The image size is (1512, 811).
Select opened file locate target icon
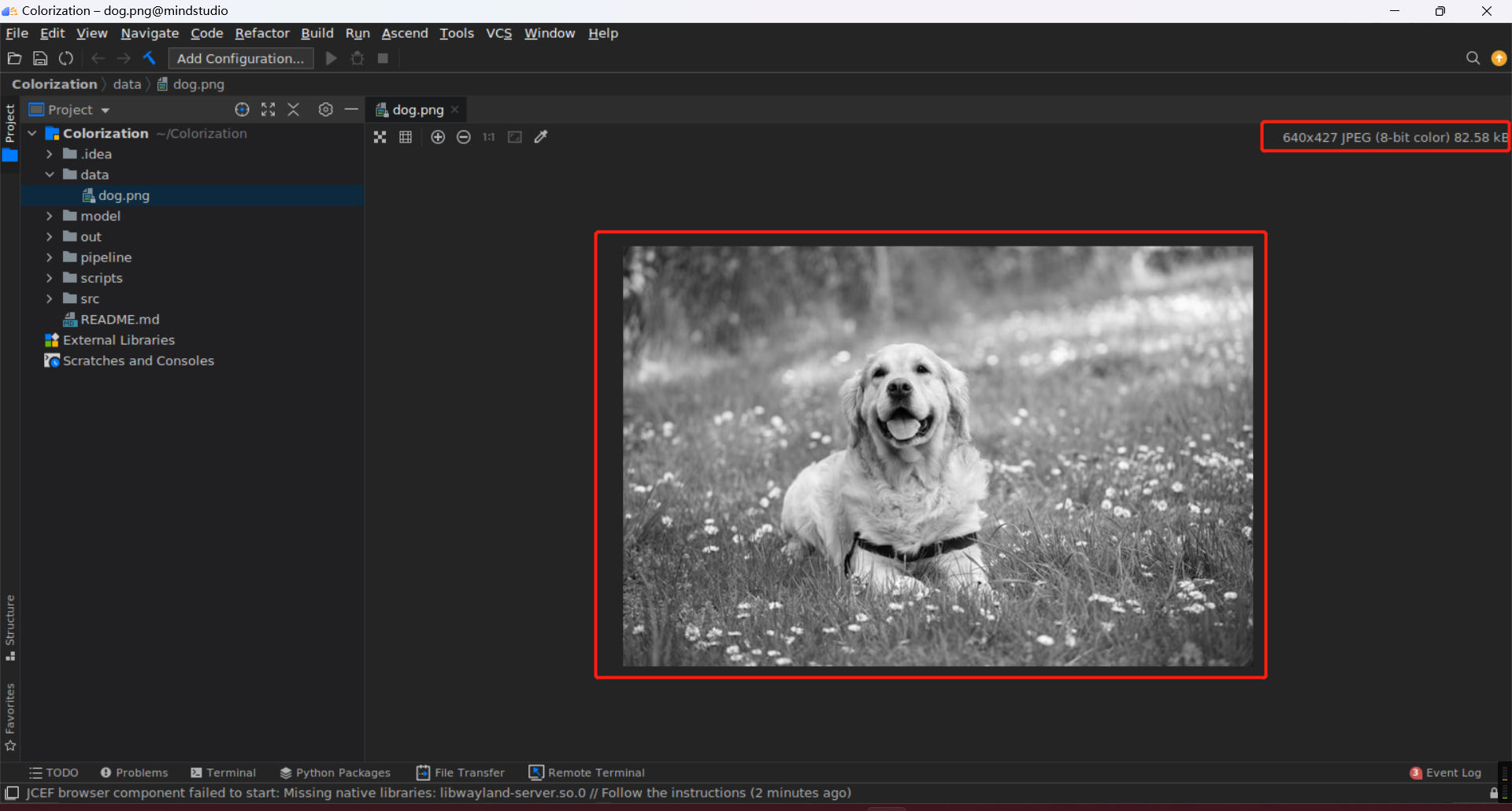click(x=242, y=109)
